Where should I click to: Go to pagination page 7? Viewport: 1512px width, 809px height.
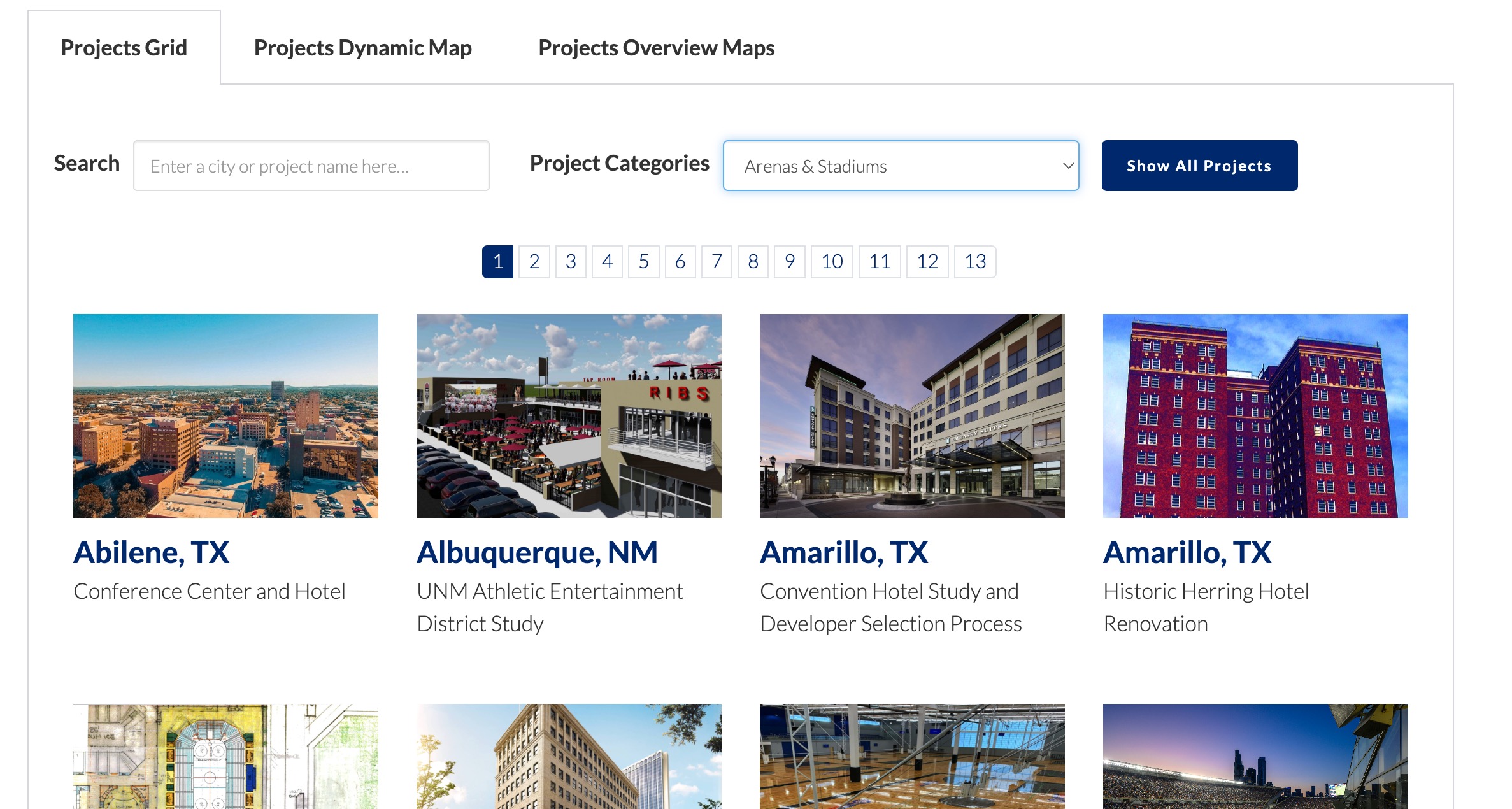point(717,262)
